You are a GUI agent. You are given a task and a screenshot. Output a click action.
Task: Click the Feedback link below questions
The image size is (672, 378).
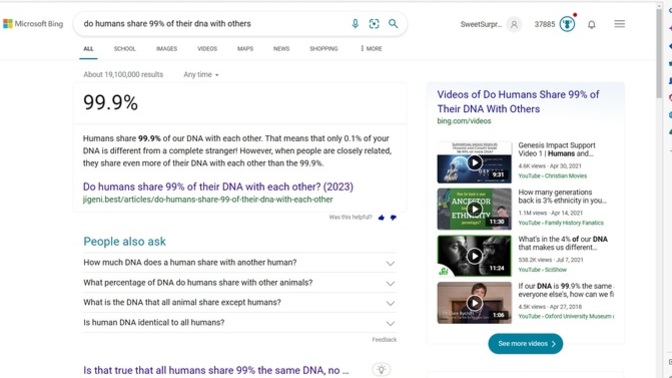pyautogui.click(x=384, y=340)
